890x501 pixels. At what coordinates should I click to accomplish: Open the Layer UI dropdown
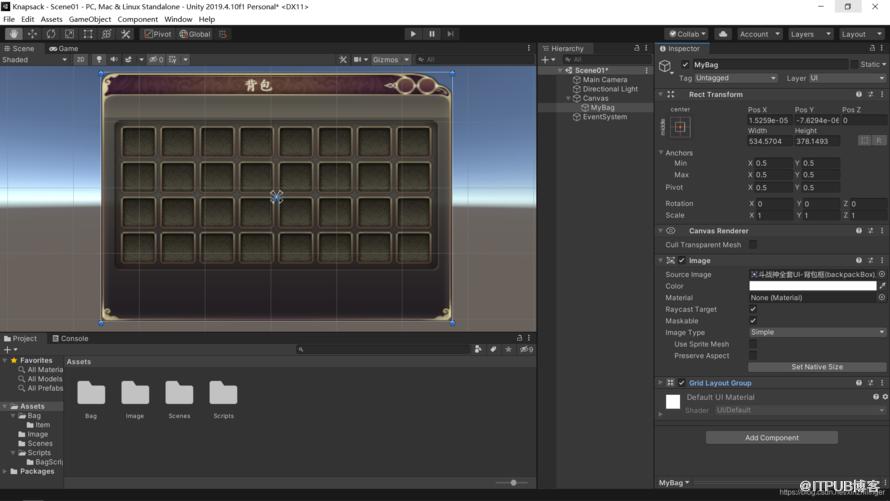pyautogui.click(x=847, y=78)
